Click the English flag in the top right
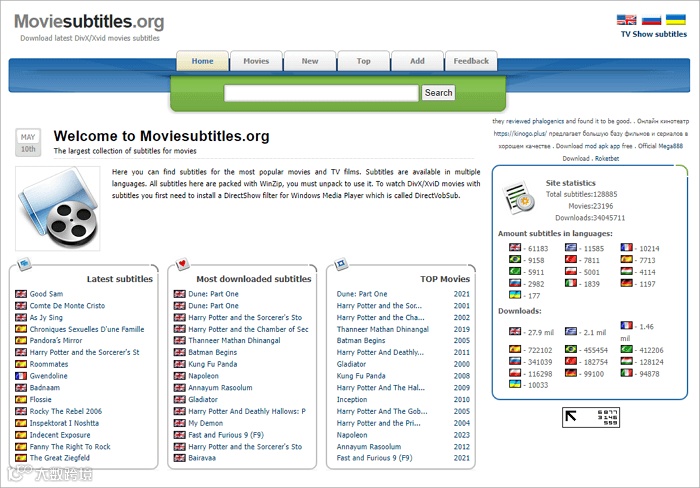Viewport: 700px width, 488px height. [626, 20]
